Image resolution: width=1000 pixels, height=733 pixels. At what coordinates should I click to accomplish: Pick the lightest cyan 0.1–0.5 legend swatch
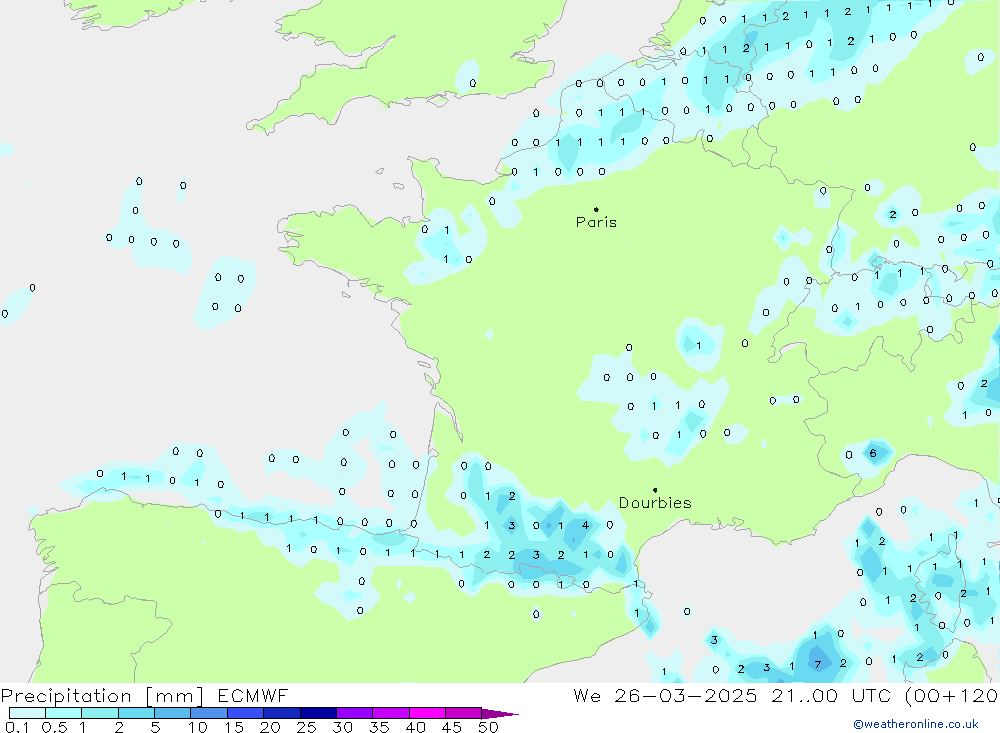(27, 713)
